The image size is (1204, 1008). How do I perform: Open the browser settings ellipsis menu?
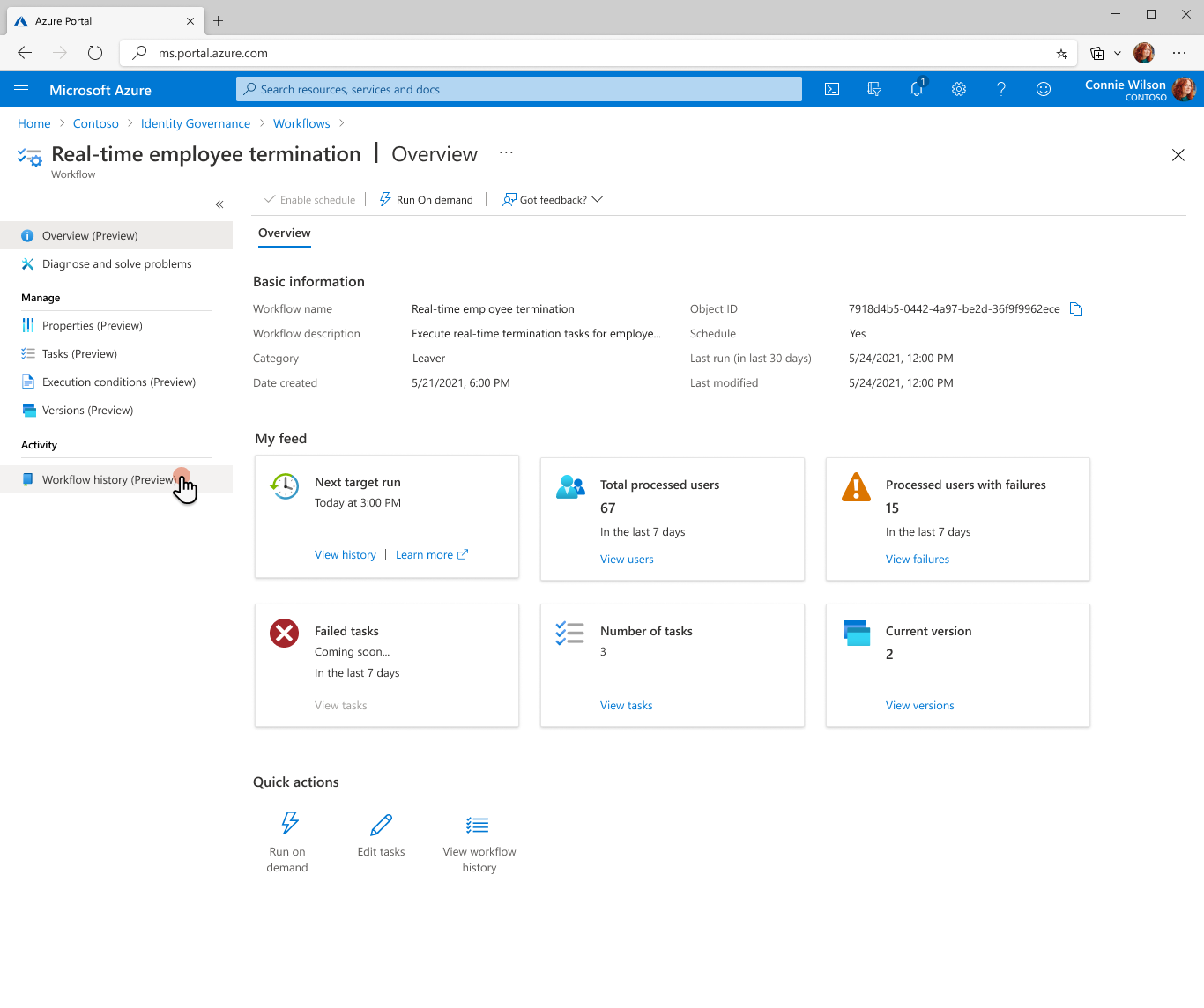click(1179, 53)
